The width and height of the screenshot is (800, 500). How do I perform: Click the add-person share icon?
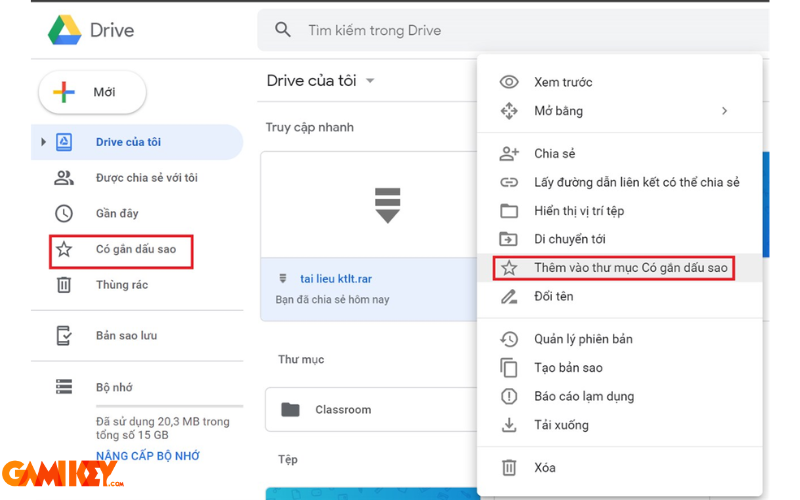(509, 154)
